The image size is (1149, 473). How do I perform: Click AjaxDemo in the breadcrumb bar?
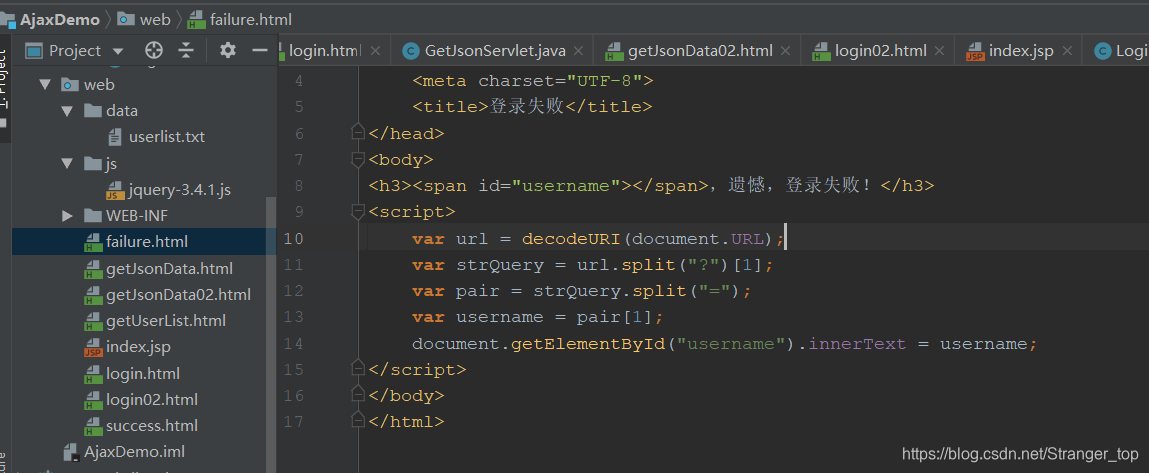tap(59, 20)
